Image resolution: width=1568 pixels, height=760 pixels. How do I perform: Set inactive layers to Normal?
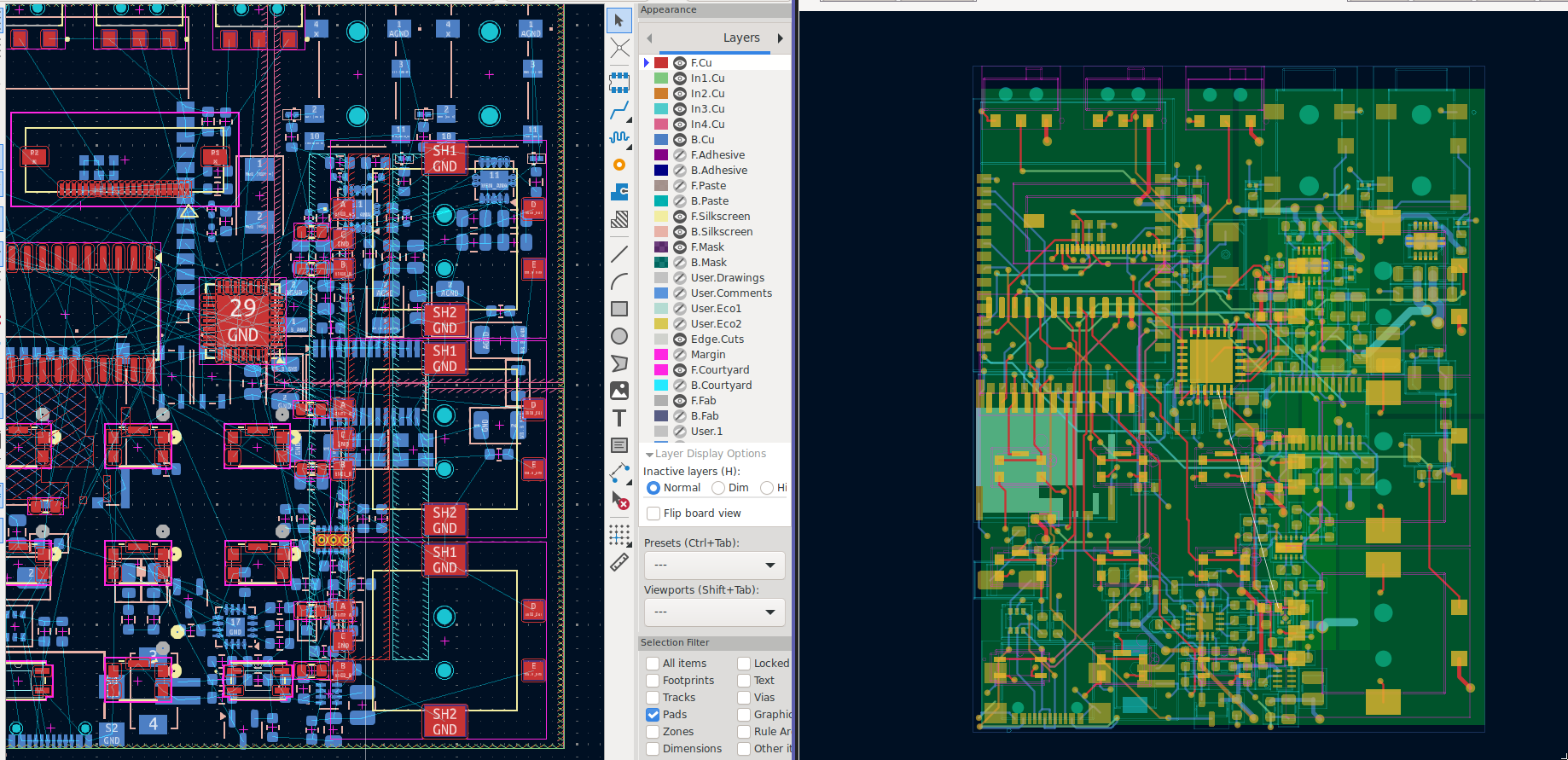[x=653, y=488]
